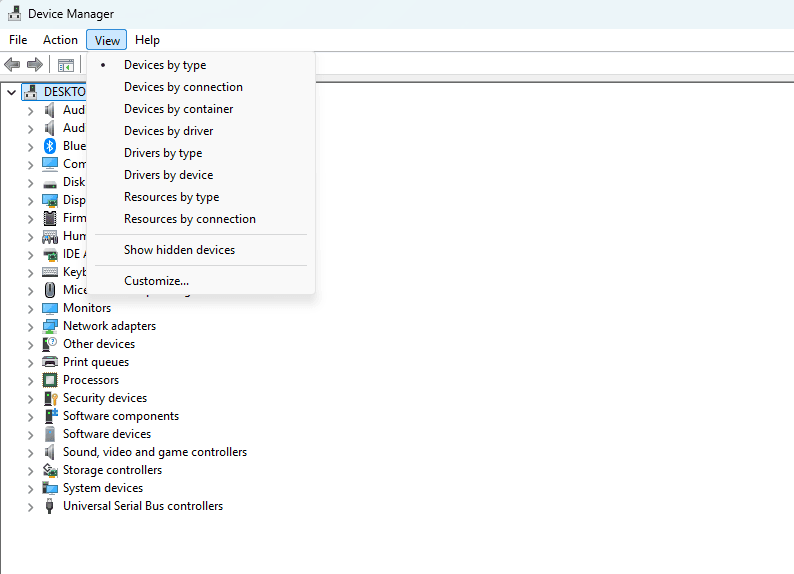The width and height of the screenshot is (794, 574).
Task: Open the Action menu
Action: pos(60,40)
